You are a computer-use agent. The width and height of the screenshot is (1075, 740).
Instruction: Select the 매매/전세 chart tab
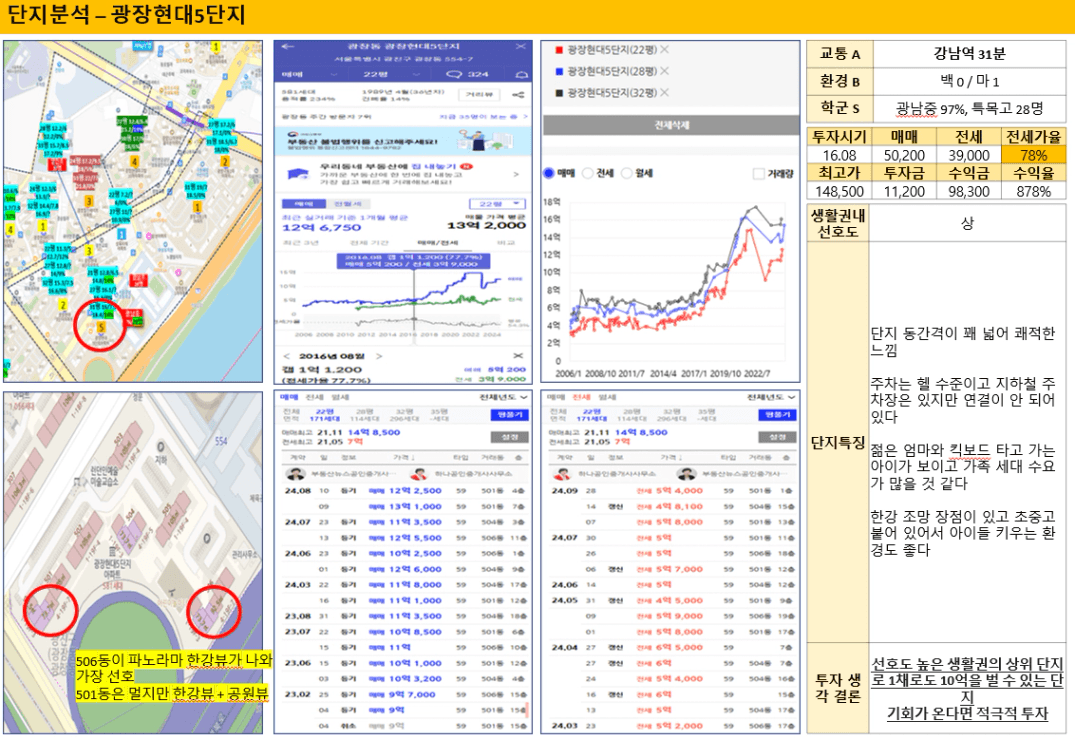(x=438, y=243)
